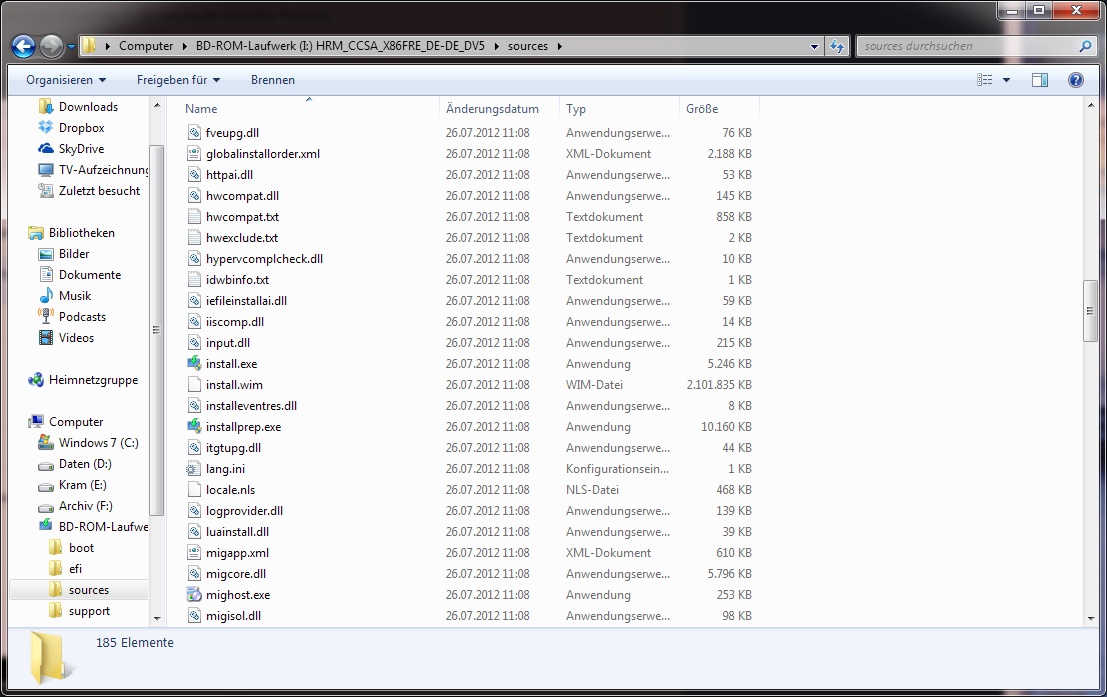
Task: Click the Brennen button
Action: (273, 80)
